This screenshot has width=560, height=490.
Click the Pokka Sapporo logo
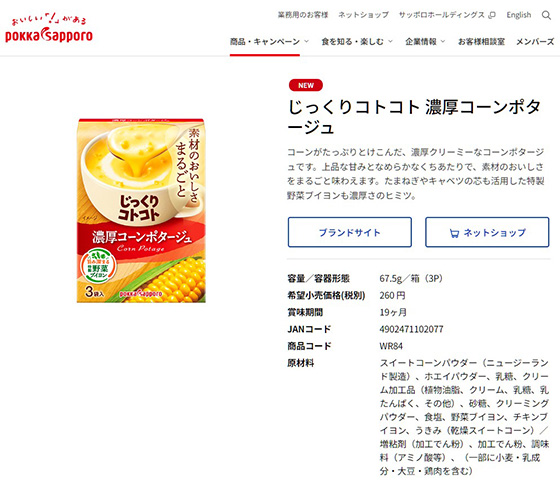click(x=49, y=29)
